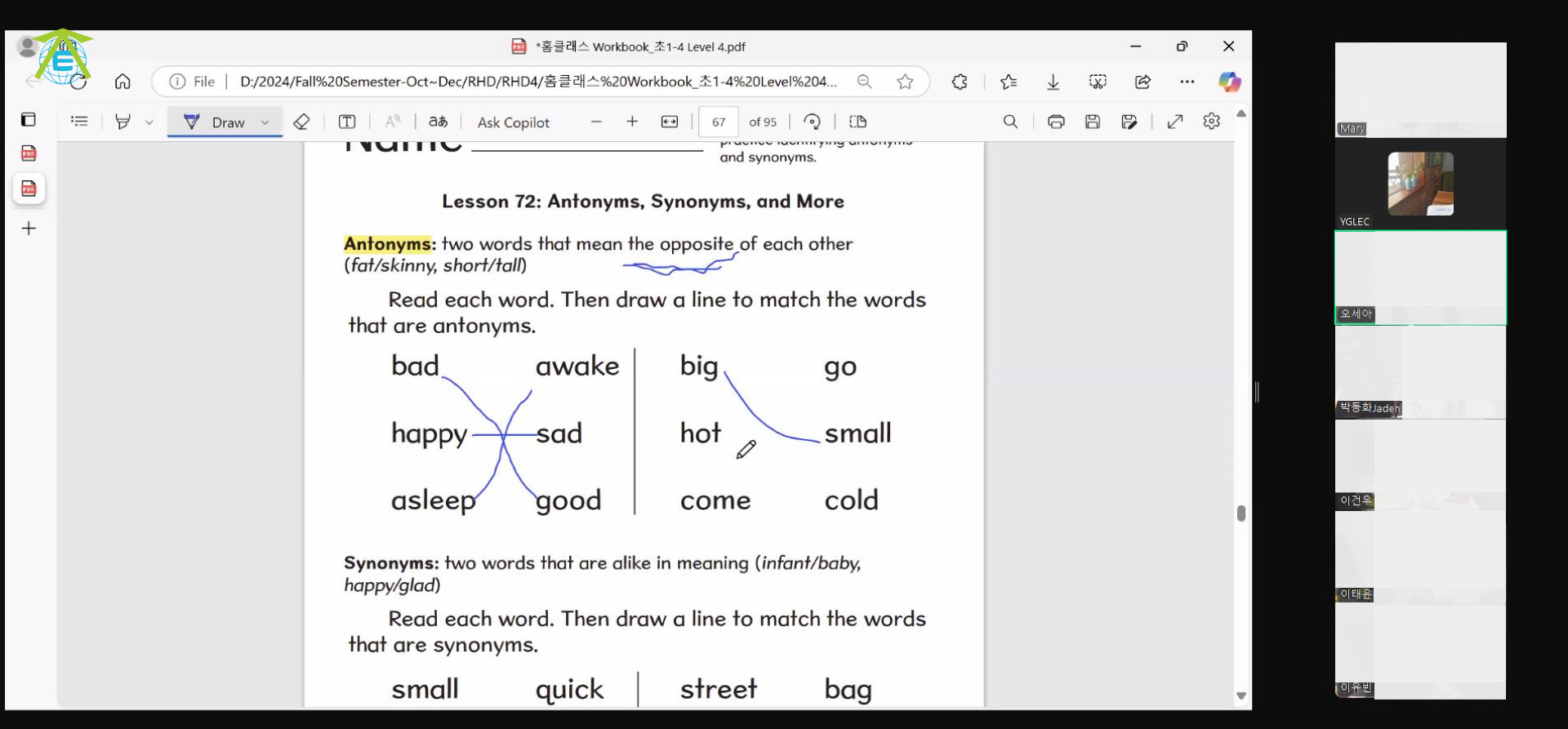Select the 이유빈 participant tile
Viewport: 1568px width, 729px height.
tap(1420, 652)
